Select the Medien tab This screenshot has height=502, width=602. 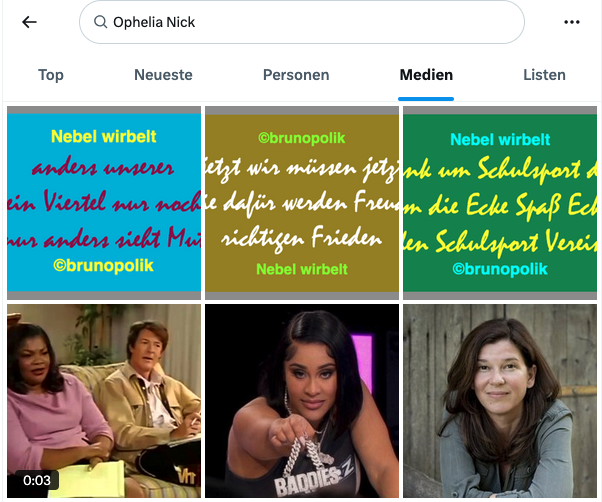point(426,75)
